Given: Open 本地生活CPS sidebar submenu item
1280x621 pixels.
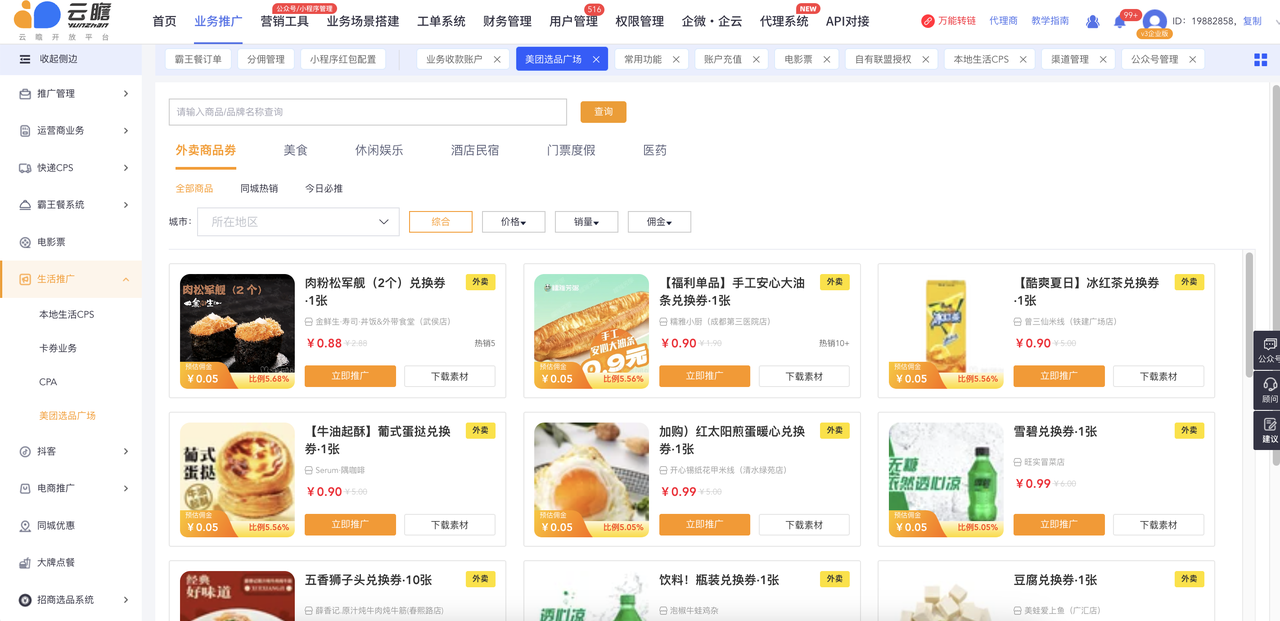Looking at the screenshot, I should (66, 314).
